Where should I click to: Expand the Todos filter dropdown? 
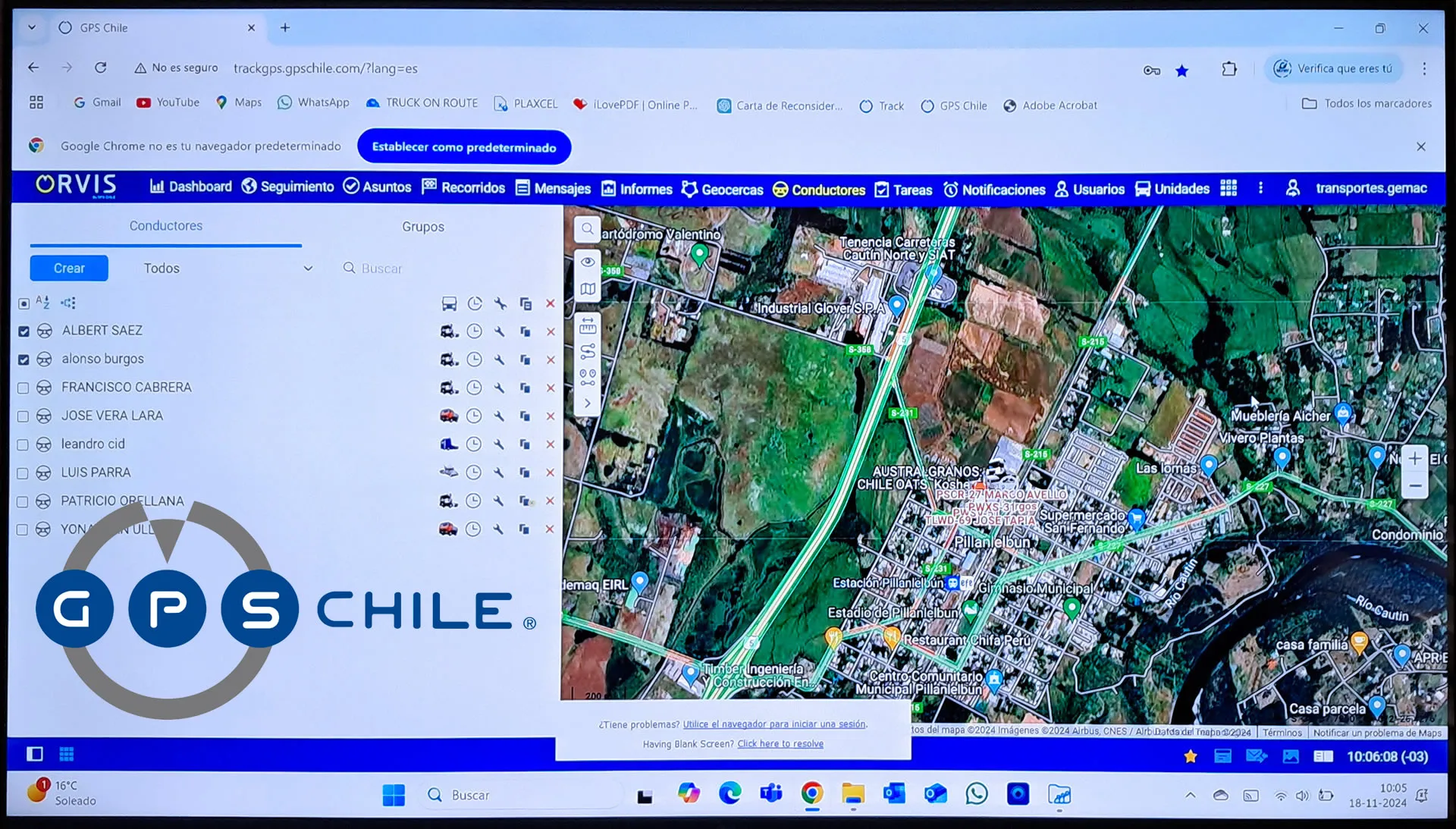click(227, 268)
